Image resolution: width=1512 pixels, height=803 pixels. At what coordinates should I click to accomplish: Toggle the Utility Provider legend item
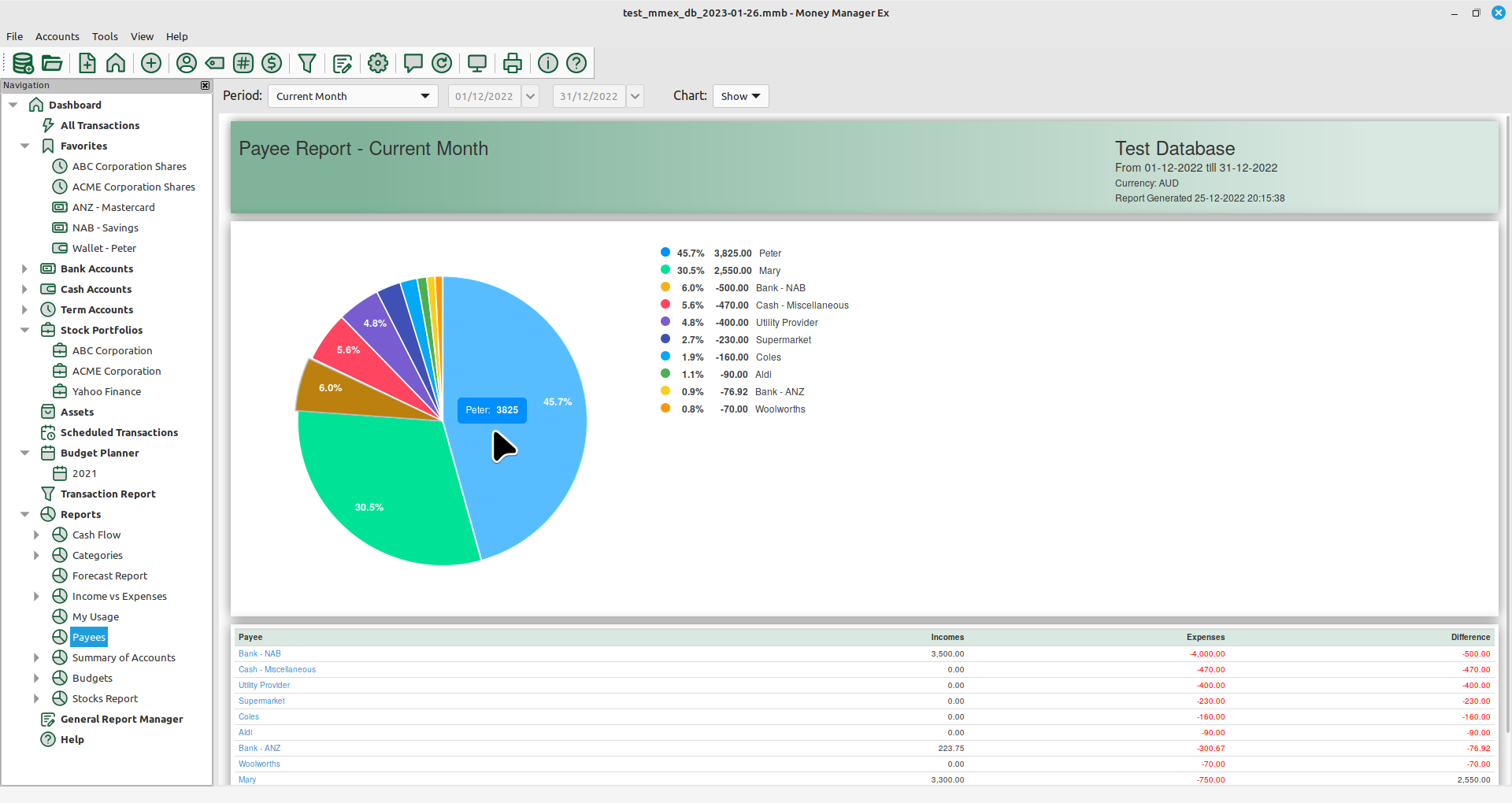(x=786, y=323)
